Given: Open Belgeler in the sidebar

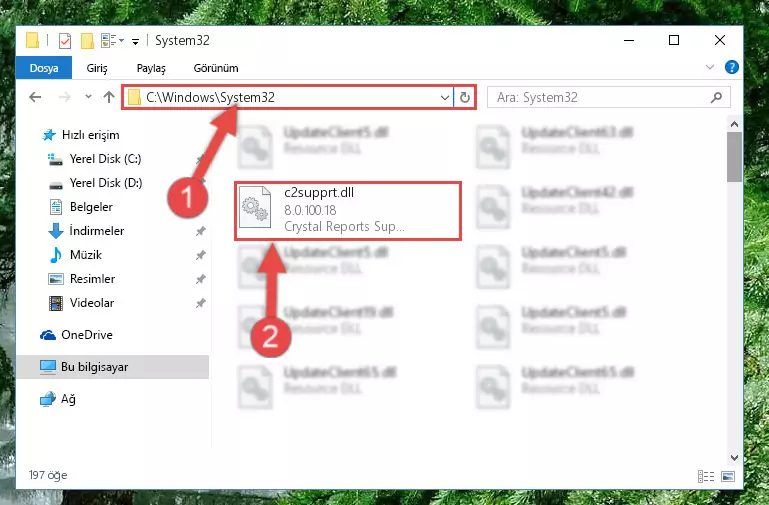Looking at the screenshot, I should [81, 207].
